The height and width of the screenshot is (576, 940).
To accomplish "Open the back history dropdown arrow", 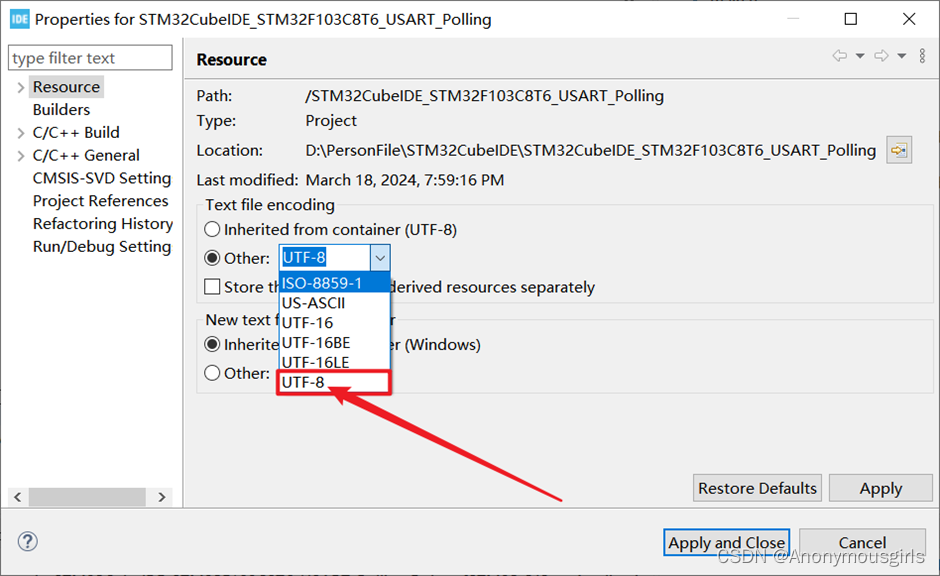I will (860, 56).
